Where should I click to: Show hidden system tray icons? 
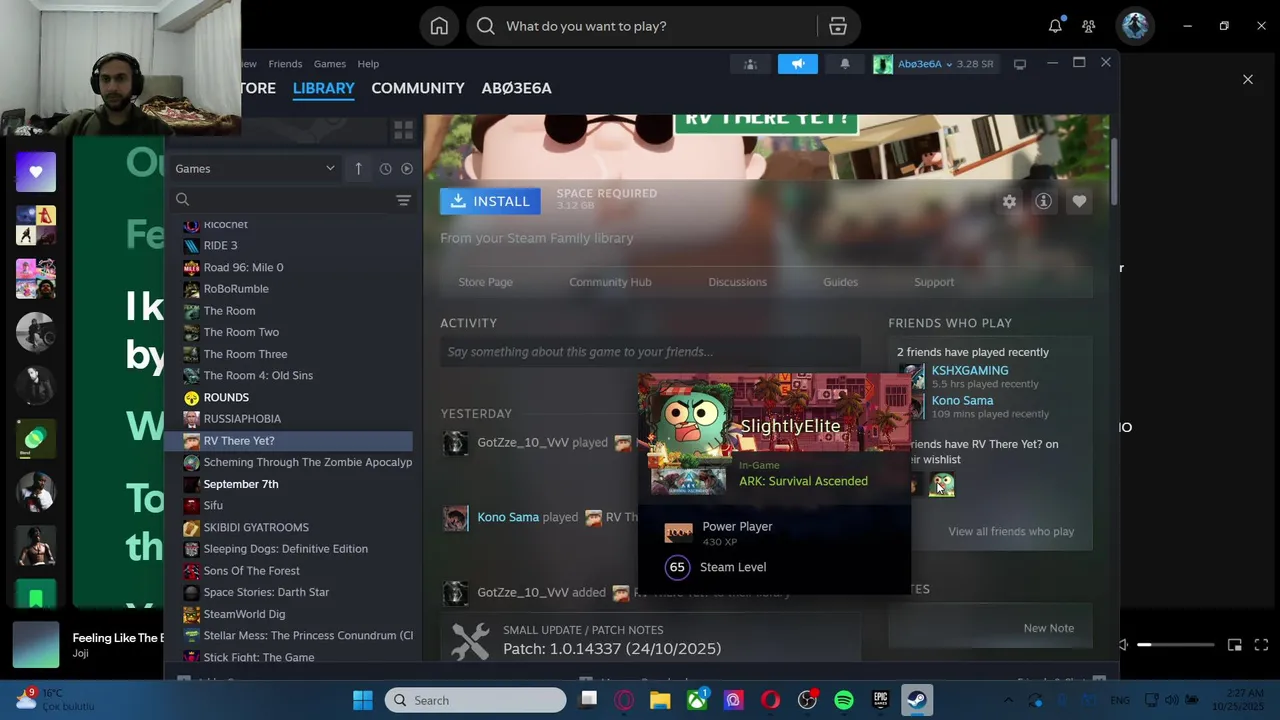click(1008, 700)
